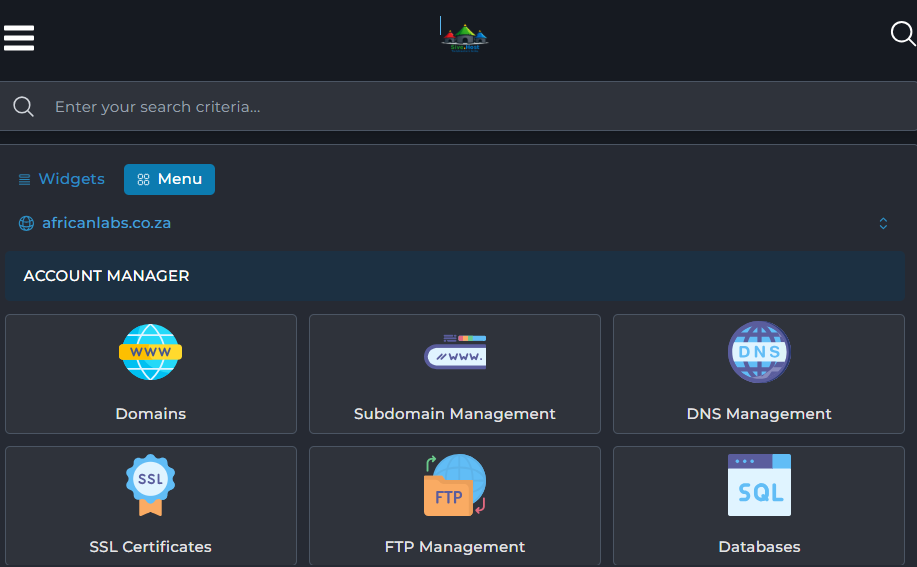Expand the domain selector arrows

pyautogui.click(x=883, y=223)
